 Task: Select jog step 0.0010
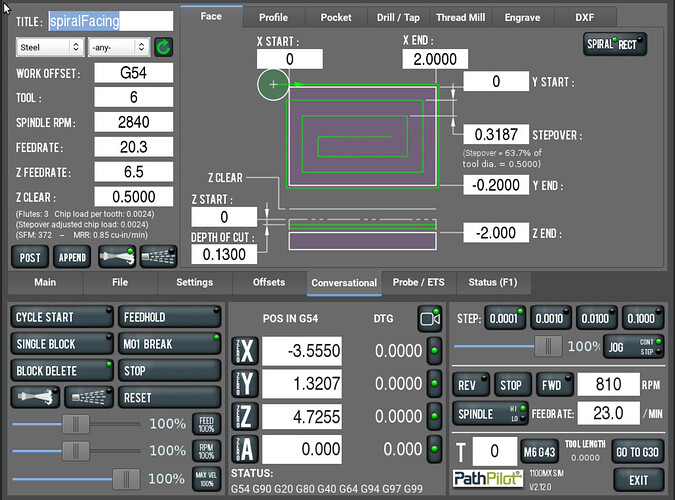(x=551, y=318)
